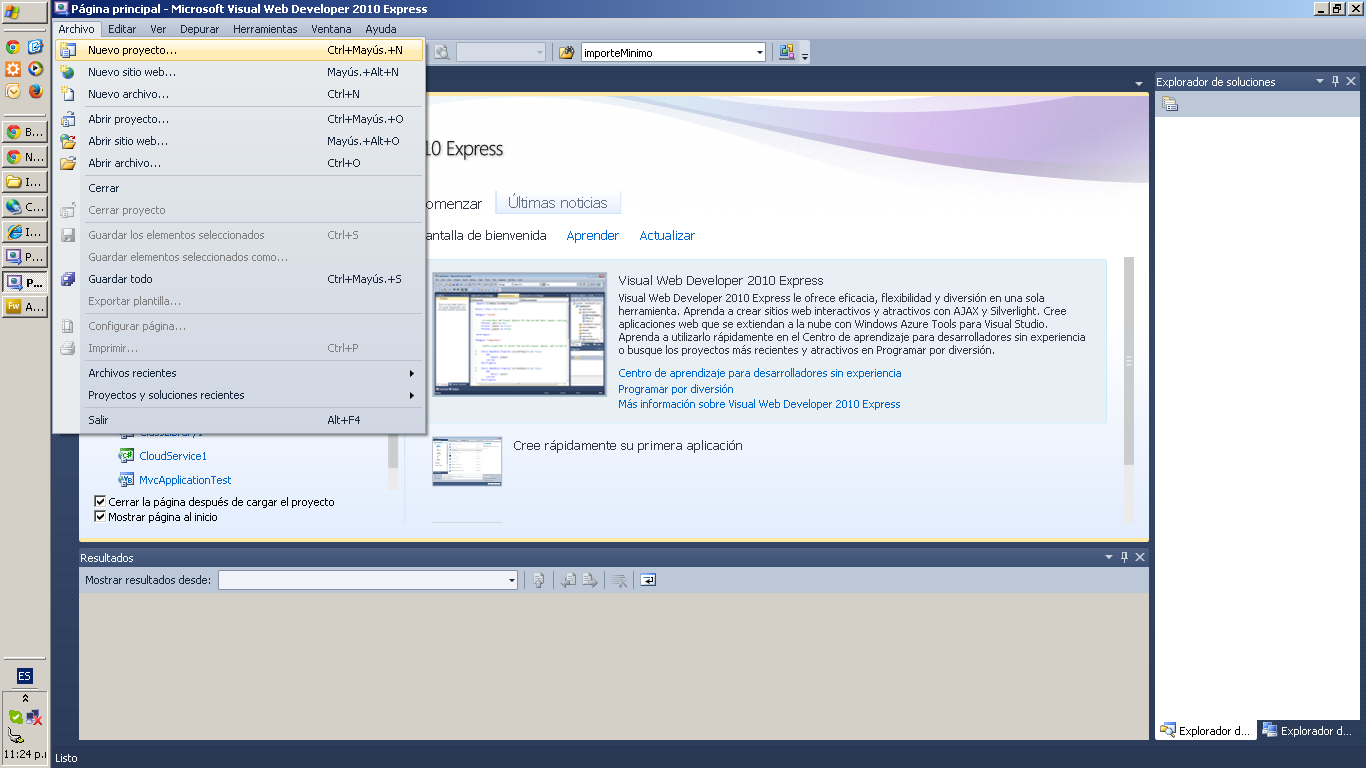Click the Cree rápidamente su primera aplicación thumbnail
1366x768 pixels.
(467, 461)
